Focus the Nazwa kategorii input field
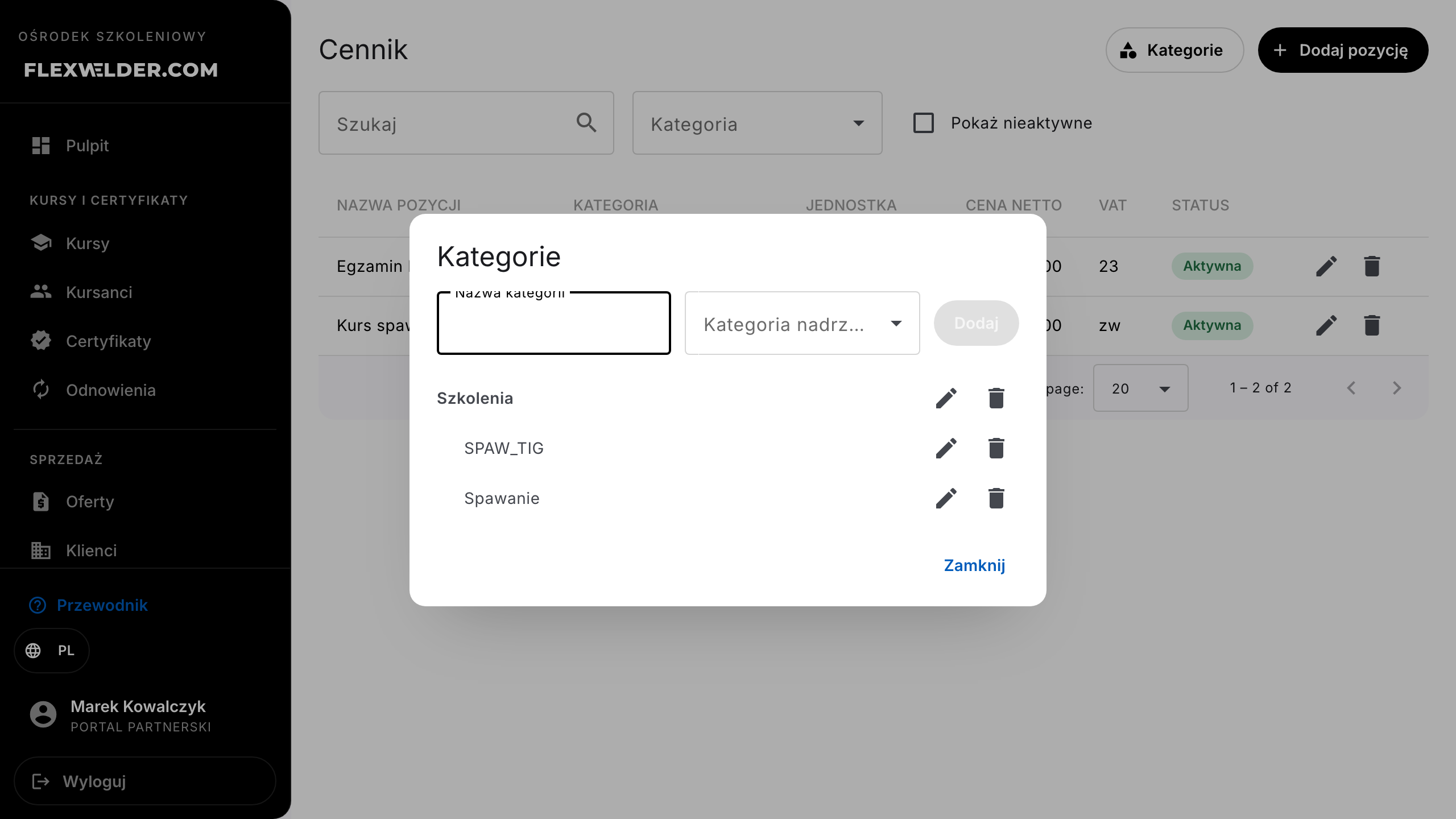The height and width of the screenshot is (819, 1456). pos(554,323)
